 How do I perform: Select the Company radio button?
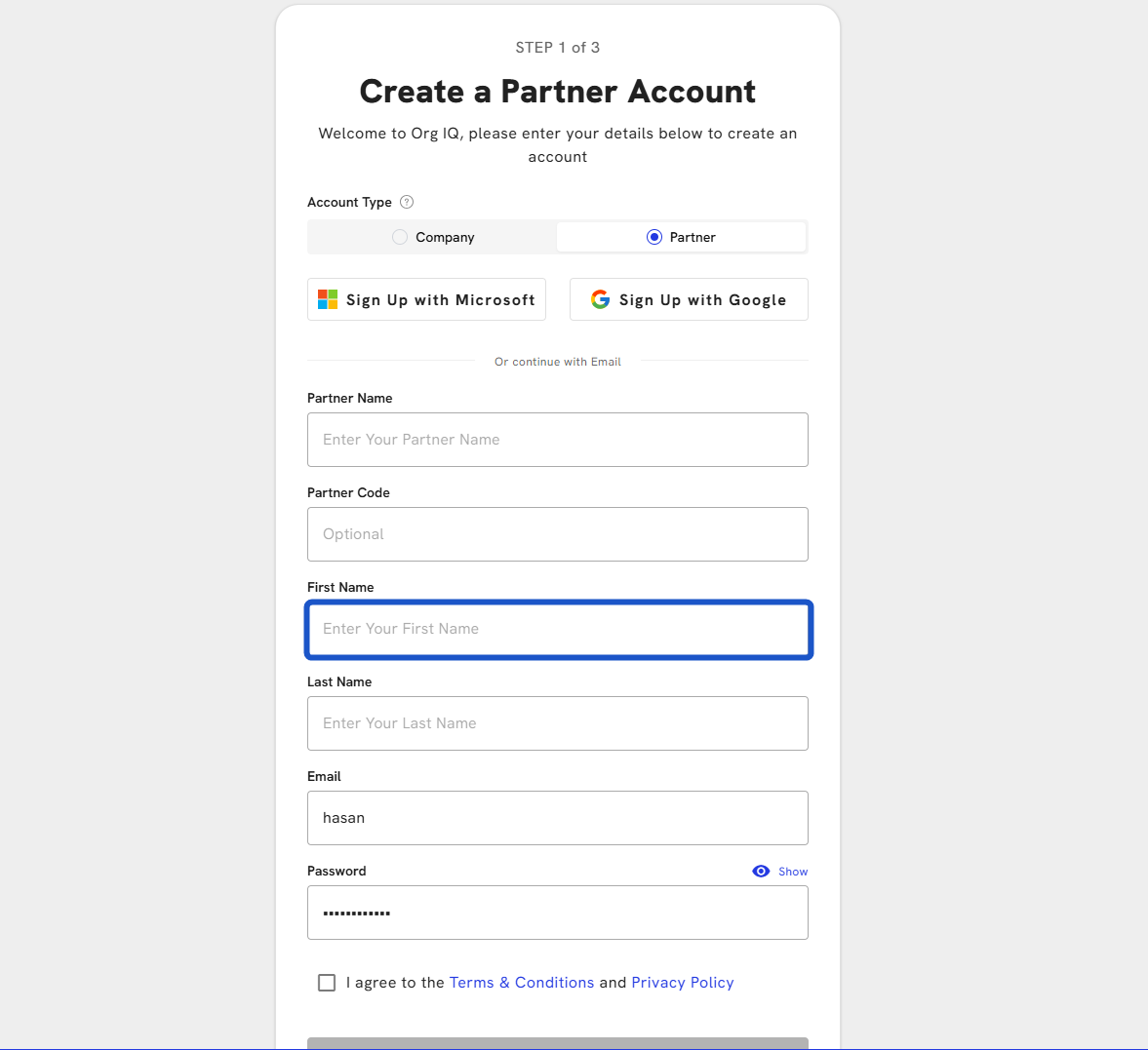400,237
